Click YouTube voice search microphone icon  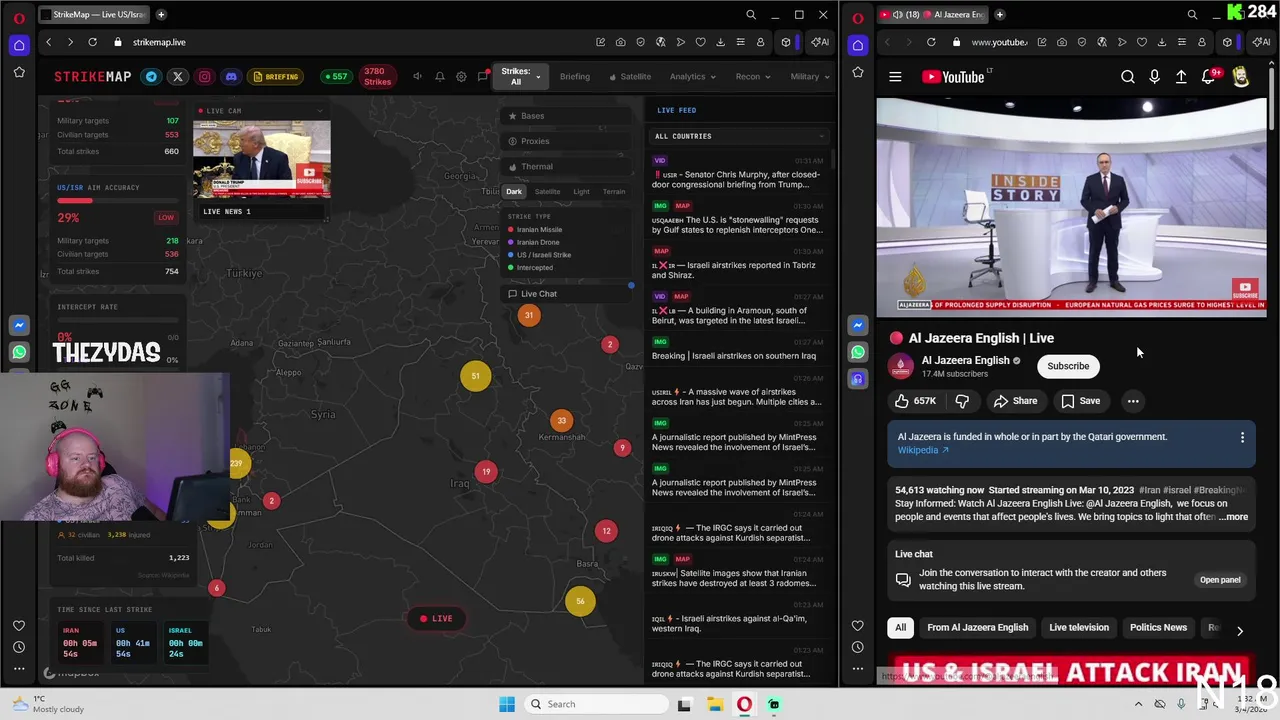1154,77
